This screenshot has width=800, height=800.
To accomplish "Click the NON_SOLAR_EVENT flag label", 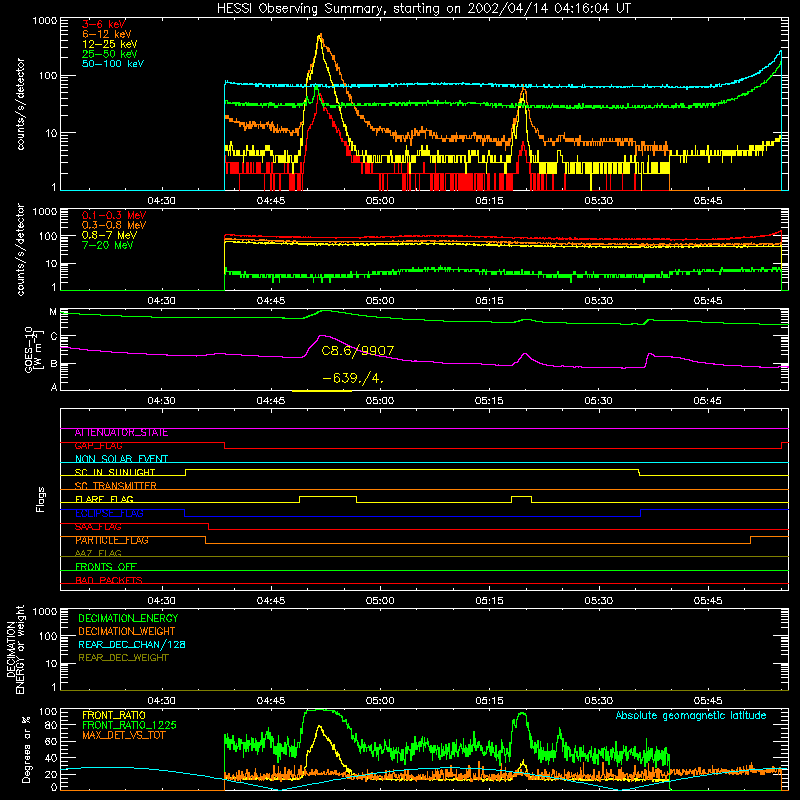I will pyautogui.click(x=121, y=459).
